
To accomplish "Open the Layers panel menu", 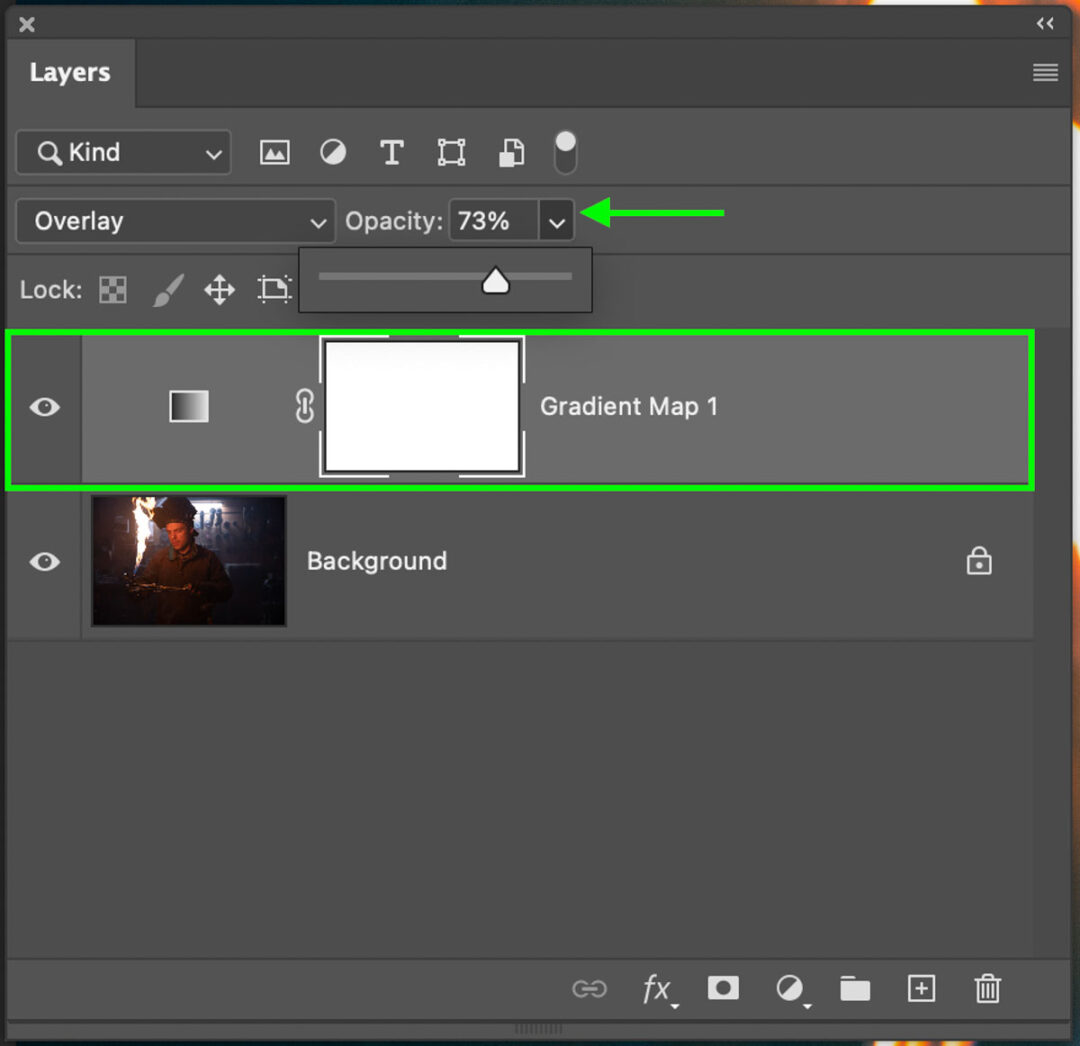I will point(1045,72).
